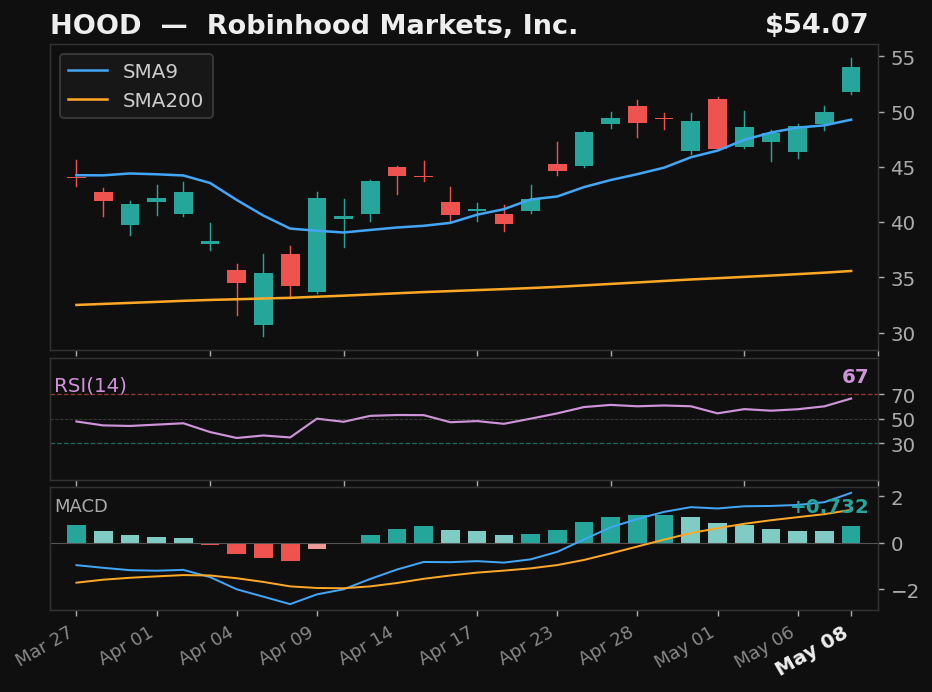Click the Apr 28 date label
This screenshot has width=932, height=692.
coord(607,644)
